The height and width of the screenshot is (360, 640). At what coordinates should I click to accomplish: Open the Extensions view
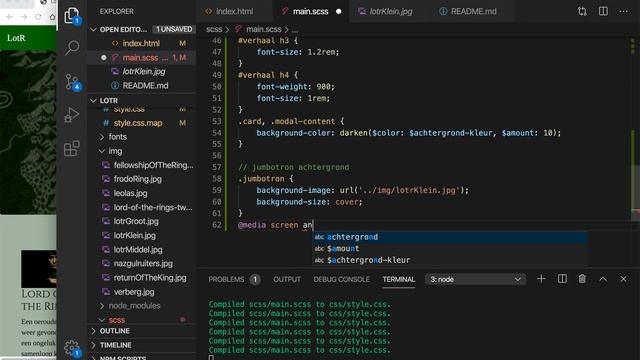tap(72, 149)
